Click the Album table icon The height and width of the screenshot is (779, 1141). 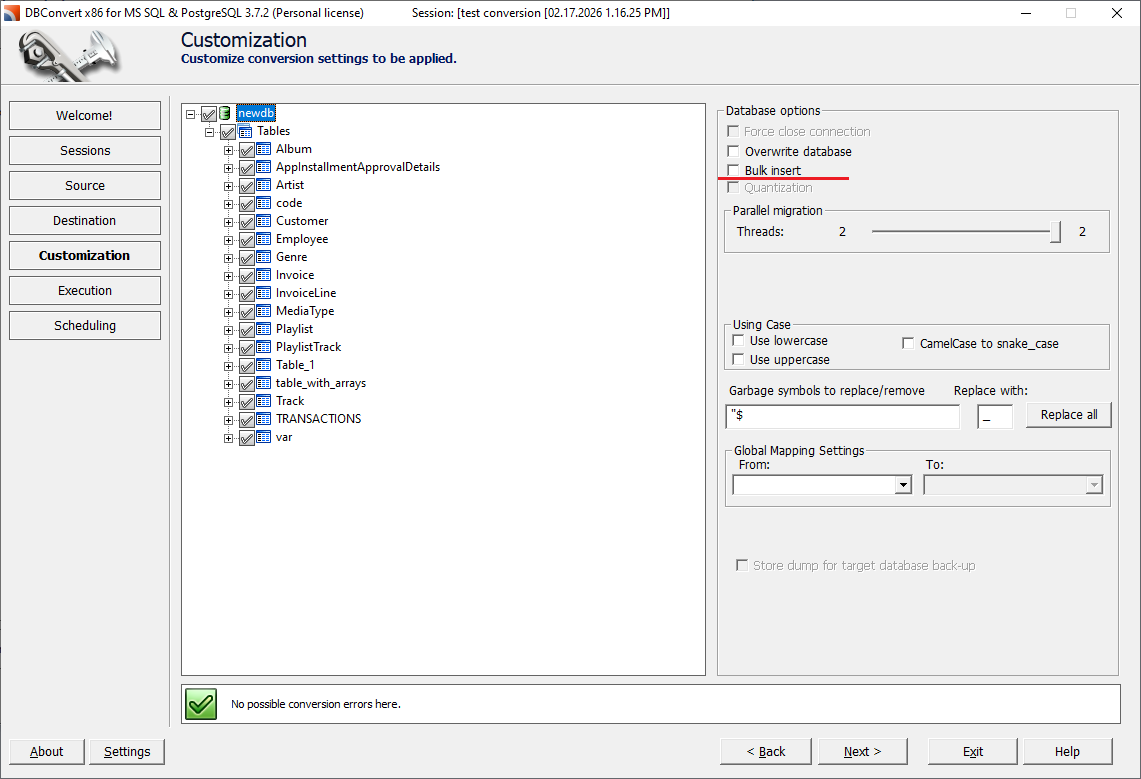[x=263, y=149]
